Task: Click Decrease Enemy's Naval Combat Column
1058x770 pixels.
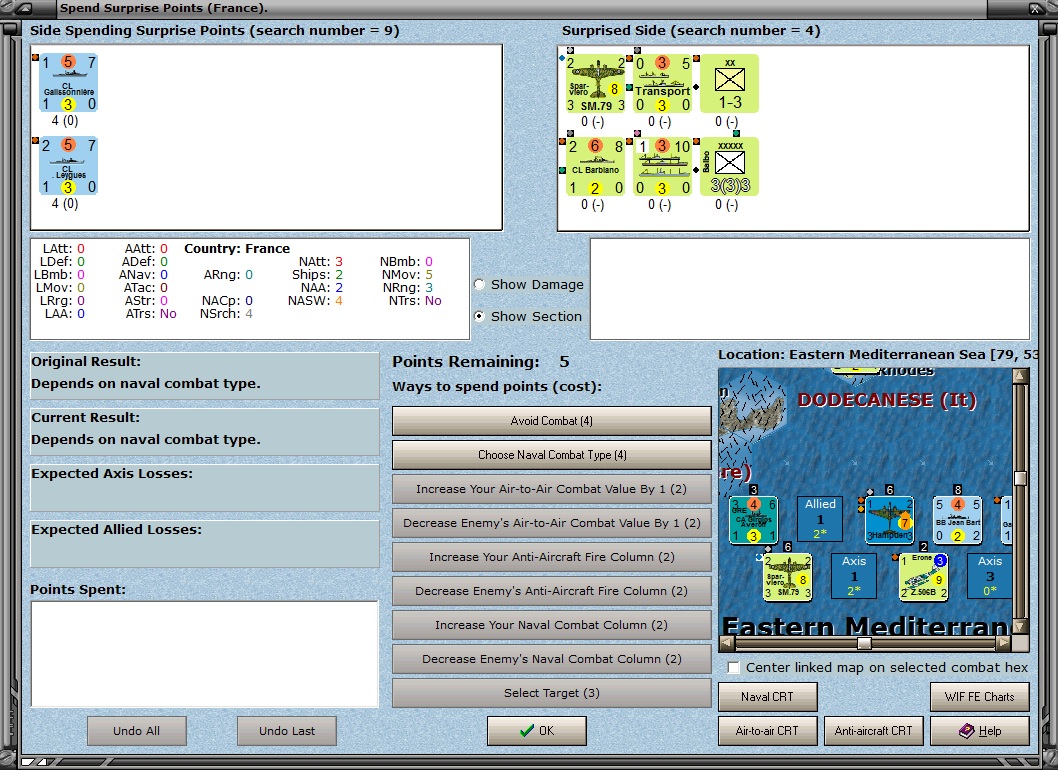Action: coord(551,659)
